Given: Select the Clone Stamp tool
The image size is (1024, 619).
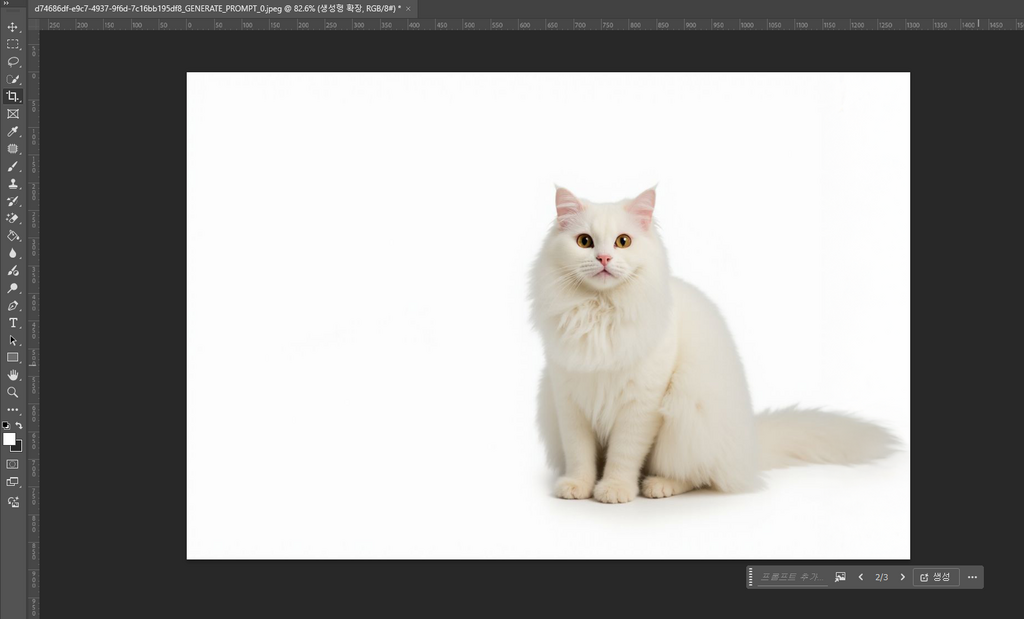Looking at the screenshot, I should click(x=12, y=183).
